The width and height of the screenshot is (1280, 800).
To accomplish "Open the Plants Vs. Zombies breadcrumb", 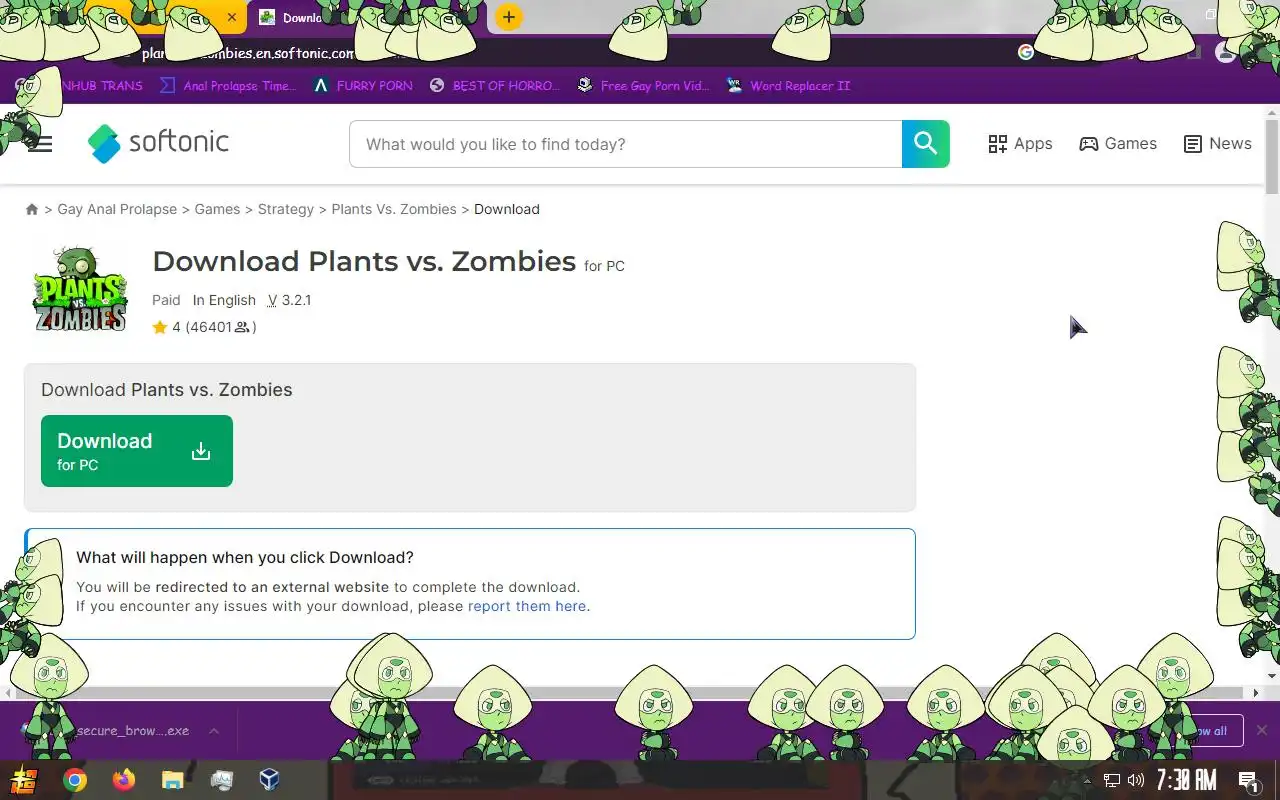I will click(394, 209).
